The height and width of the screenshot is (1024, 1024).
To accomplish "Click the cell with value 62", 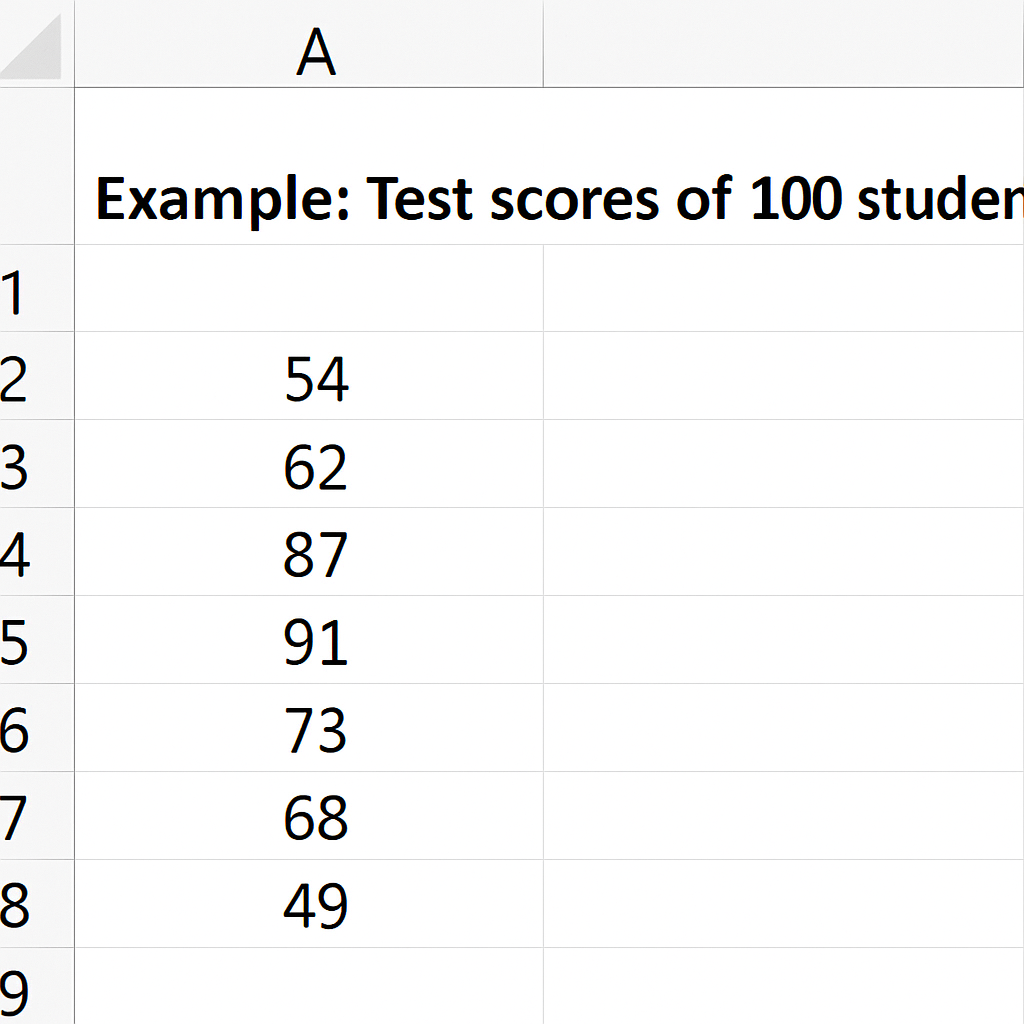I will click(314, 466).
